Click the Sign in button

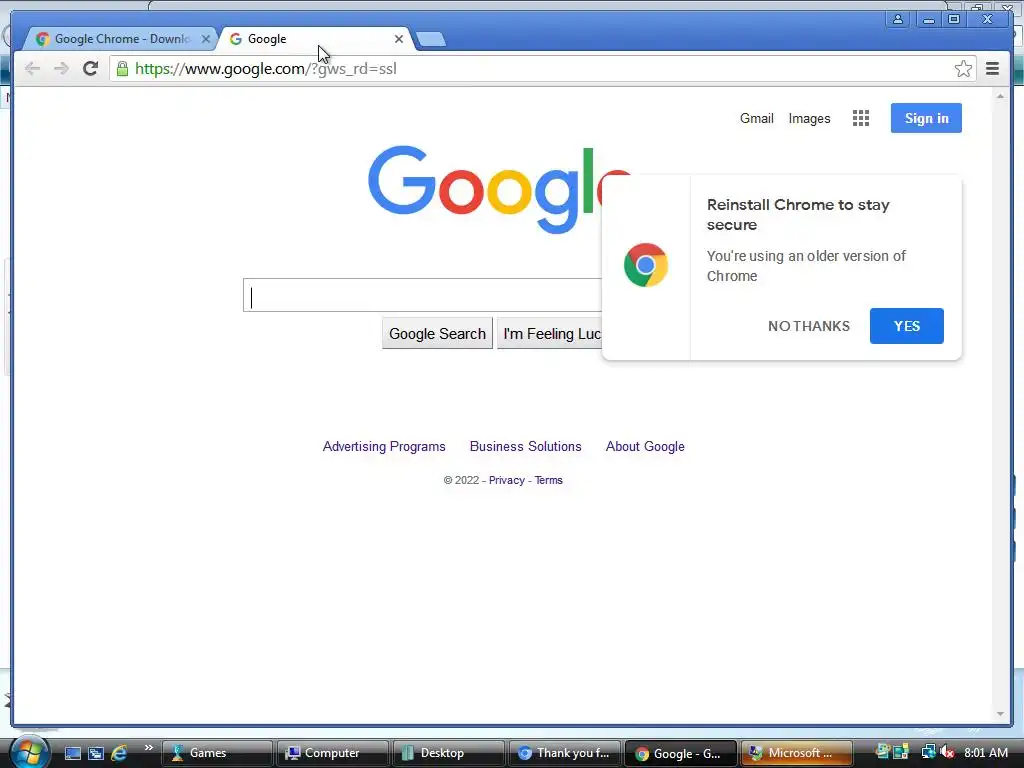(926, 118)
